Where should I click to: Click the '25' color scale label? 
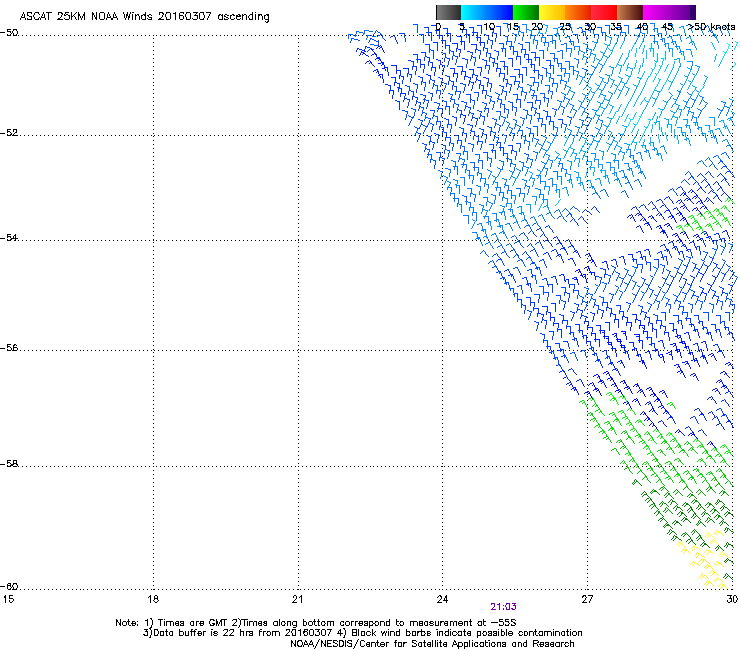(565, 26)
